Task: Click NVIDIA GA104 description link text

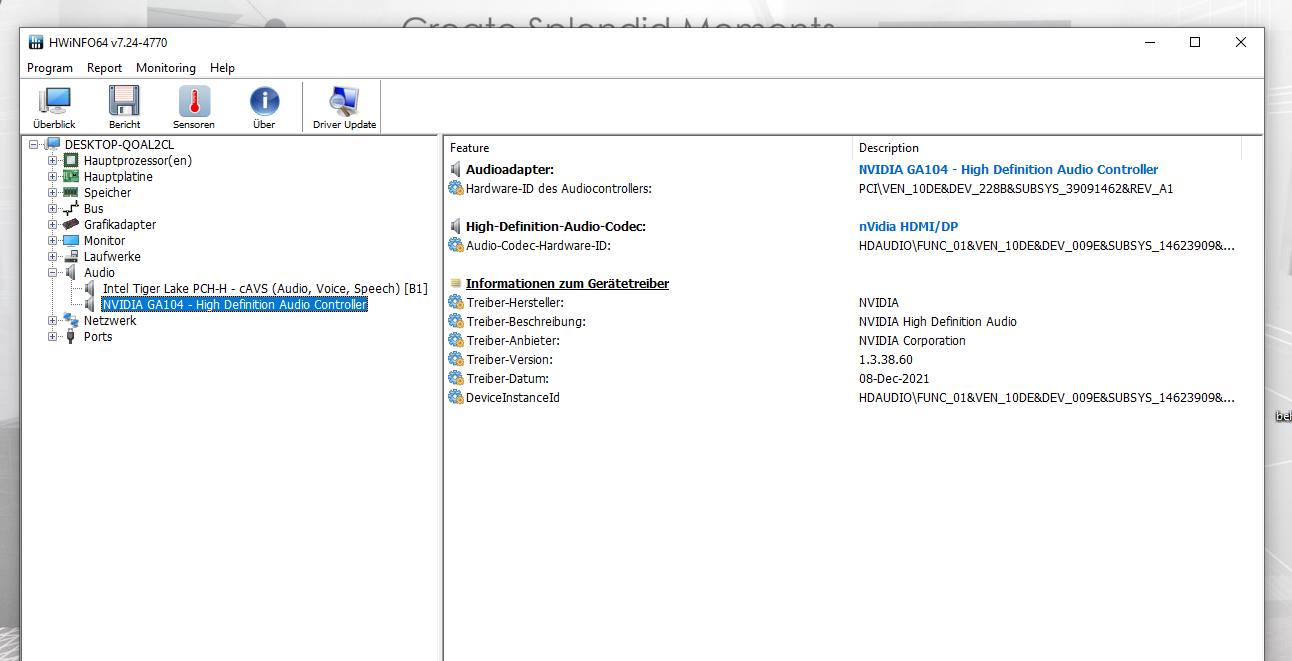Action: point(1008,170)
